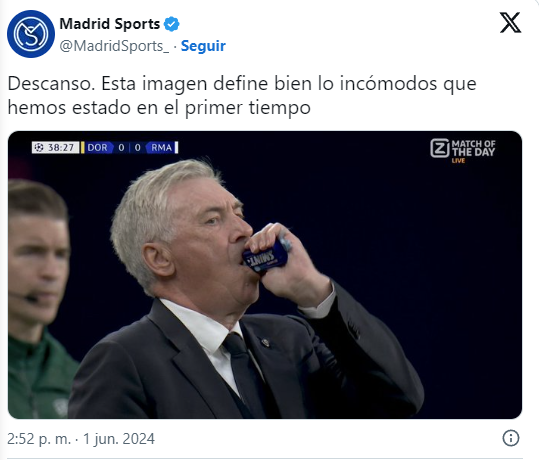Screen dimensions: 539x460
Task: Click the tweet info icon
Action: (x=511, y=438)
